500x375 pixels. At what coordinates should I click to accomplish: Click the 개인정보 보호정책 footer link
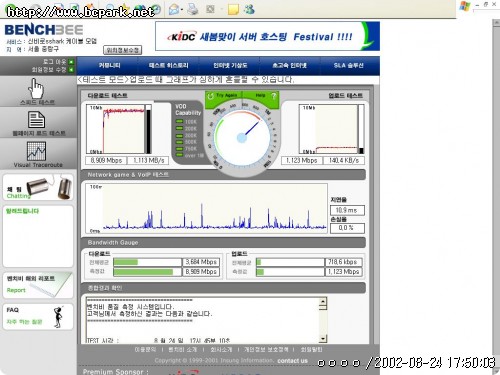[x=266, y=350]
